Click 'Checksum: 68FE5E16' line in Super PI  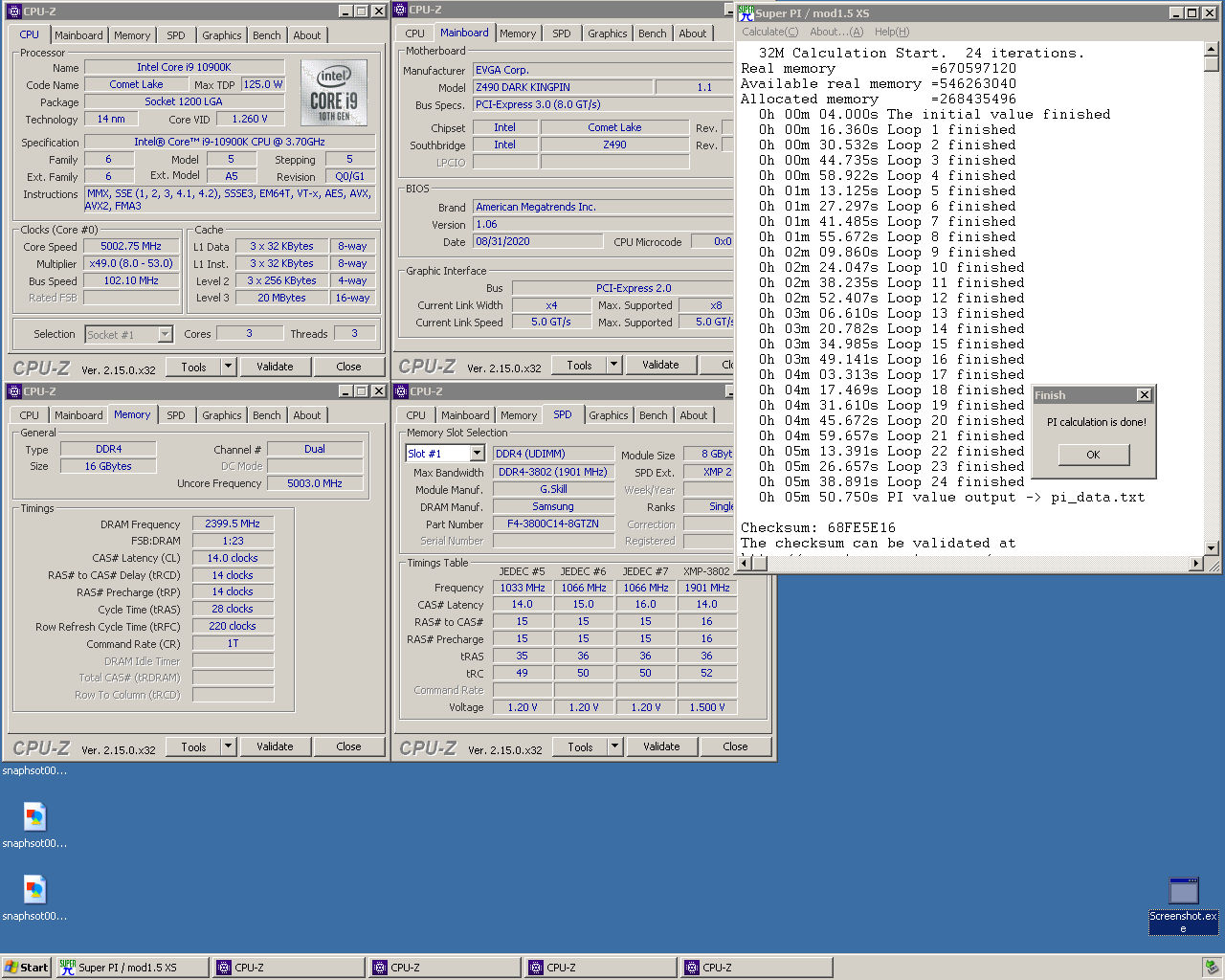click(818, 527)
